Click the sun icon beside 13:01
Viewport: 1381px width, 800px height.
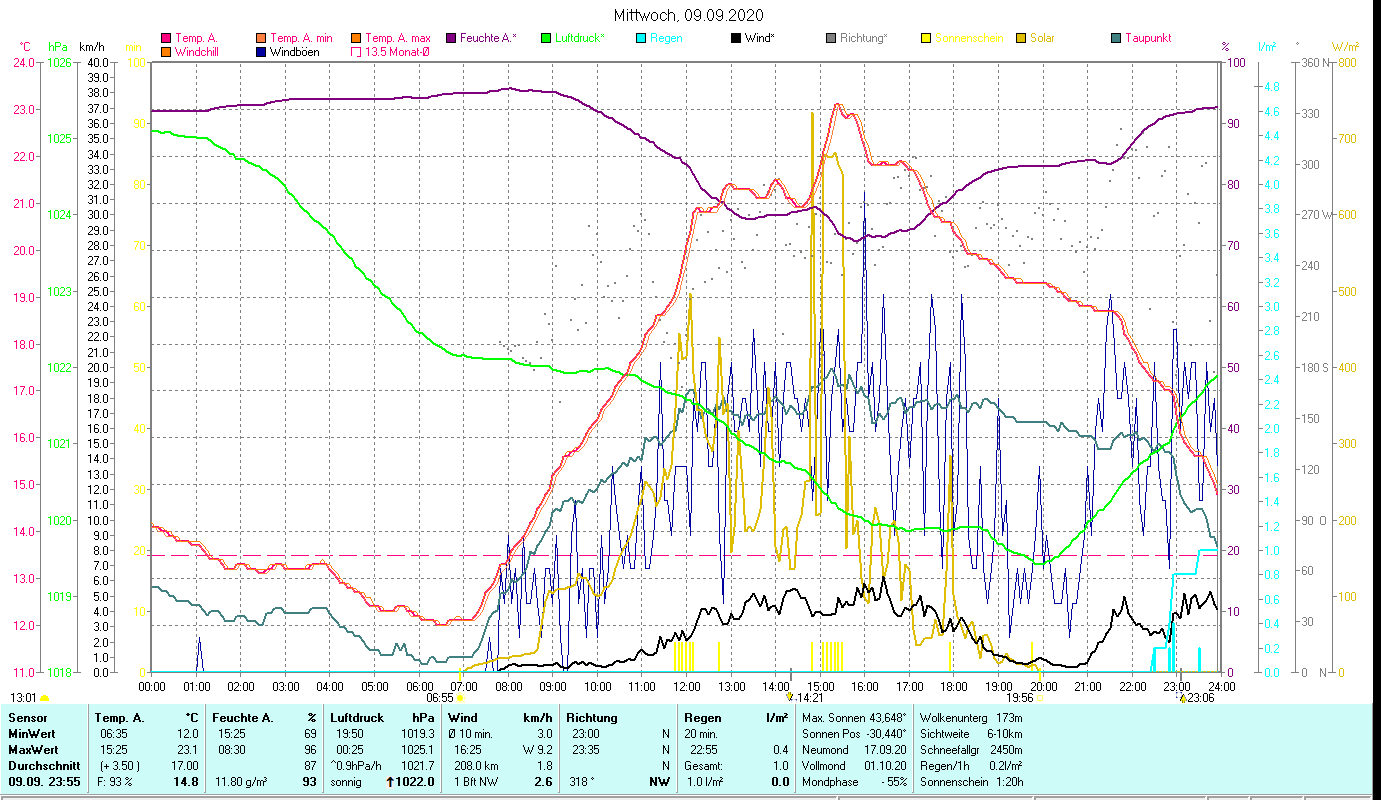click(44, 698)
